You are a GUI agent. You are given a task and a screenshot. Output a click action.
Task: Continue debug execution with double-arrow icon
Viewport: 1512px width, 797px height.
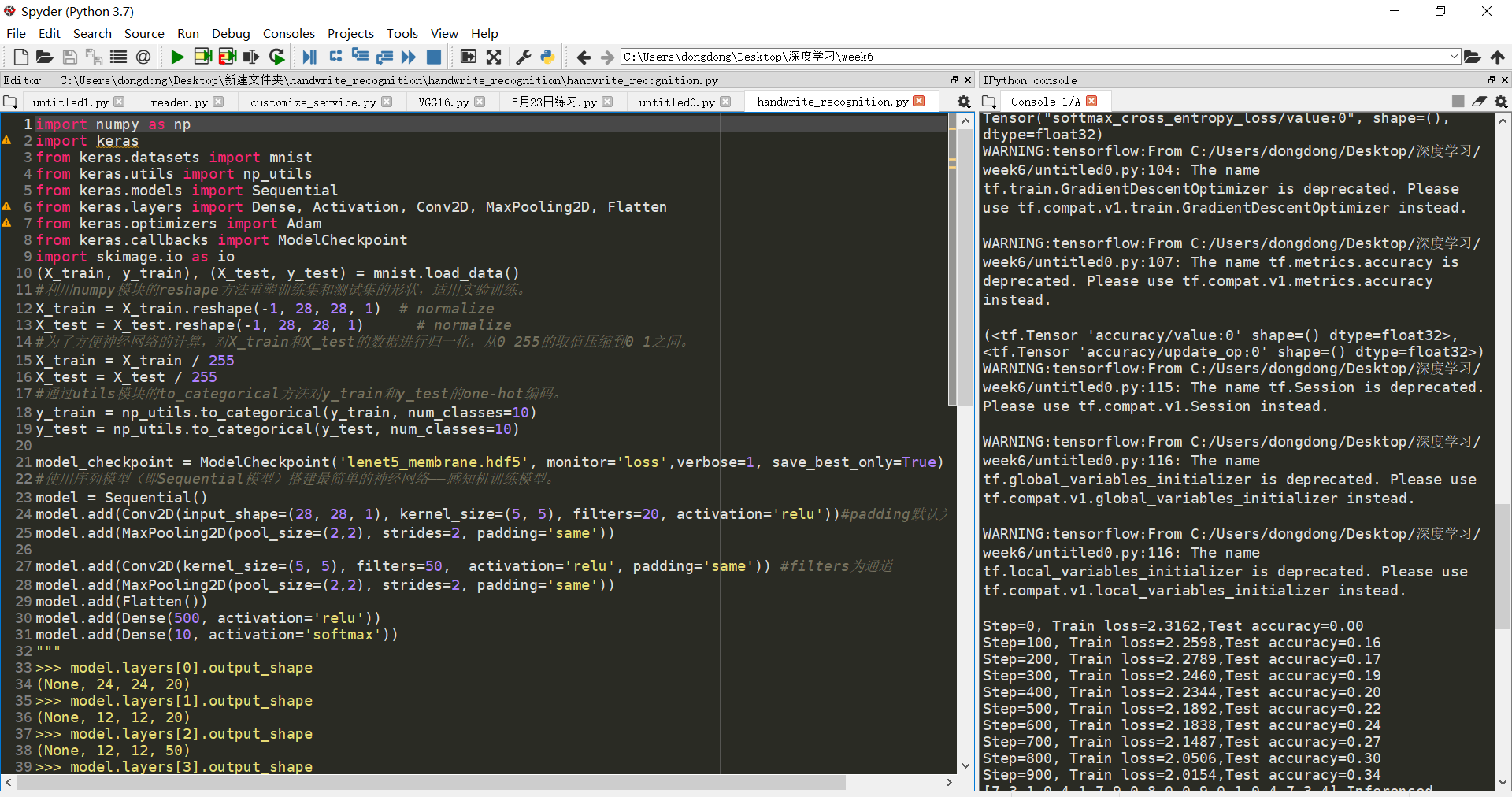coord(409,57)
